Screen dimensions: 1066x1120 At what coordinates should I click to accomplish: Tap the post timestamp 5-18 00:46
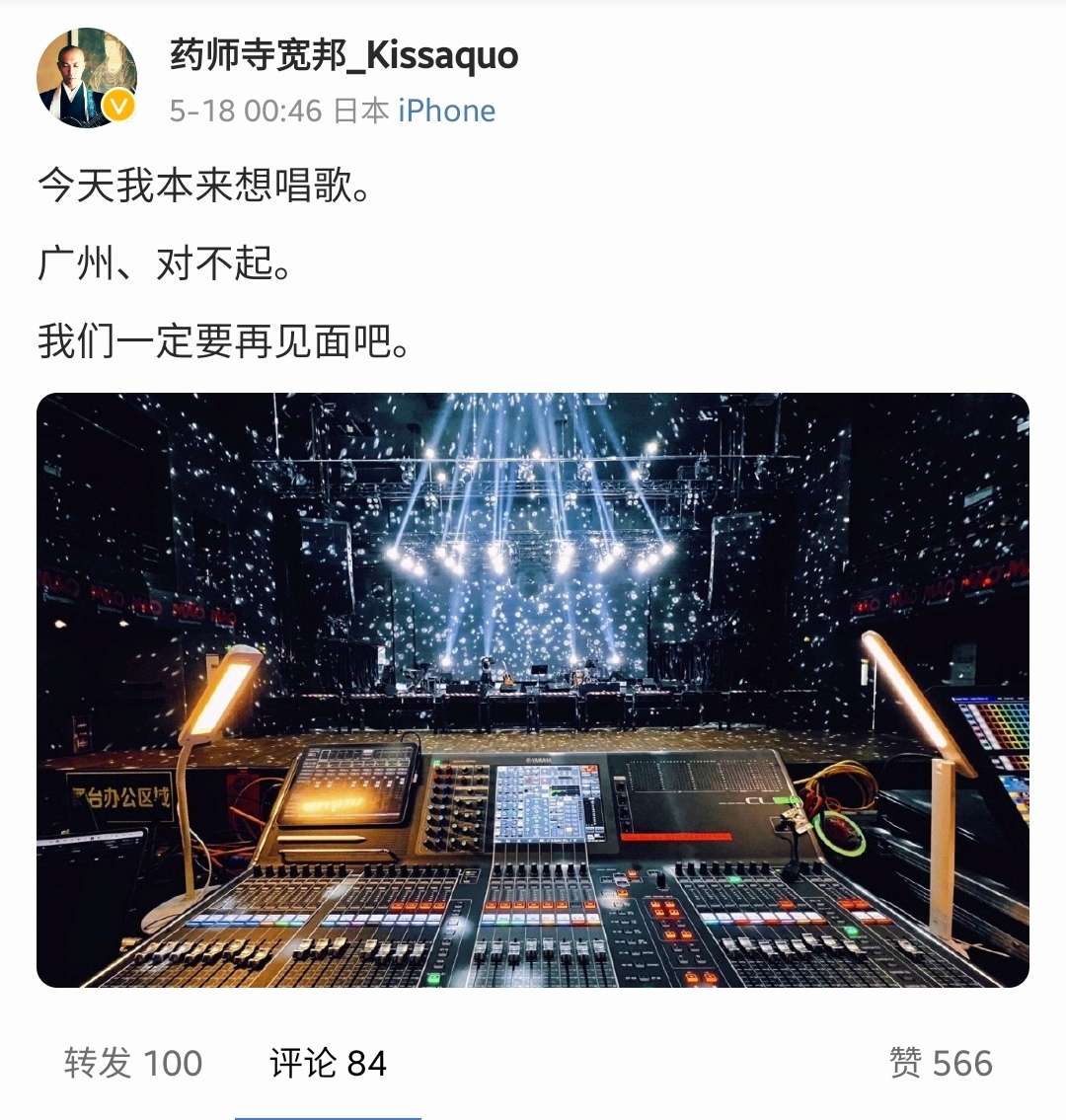pyautogui.click(x=246, y=111)
